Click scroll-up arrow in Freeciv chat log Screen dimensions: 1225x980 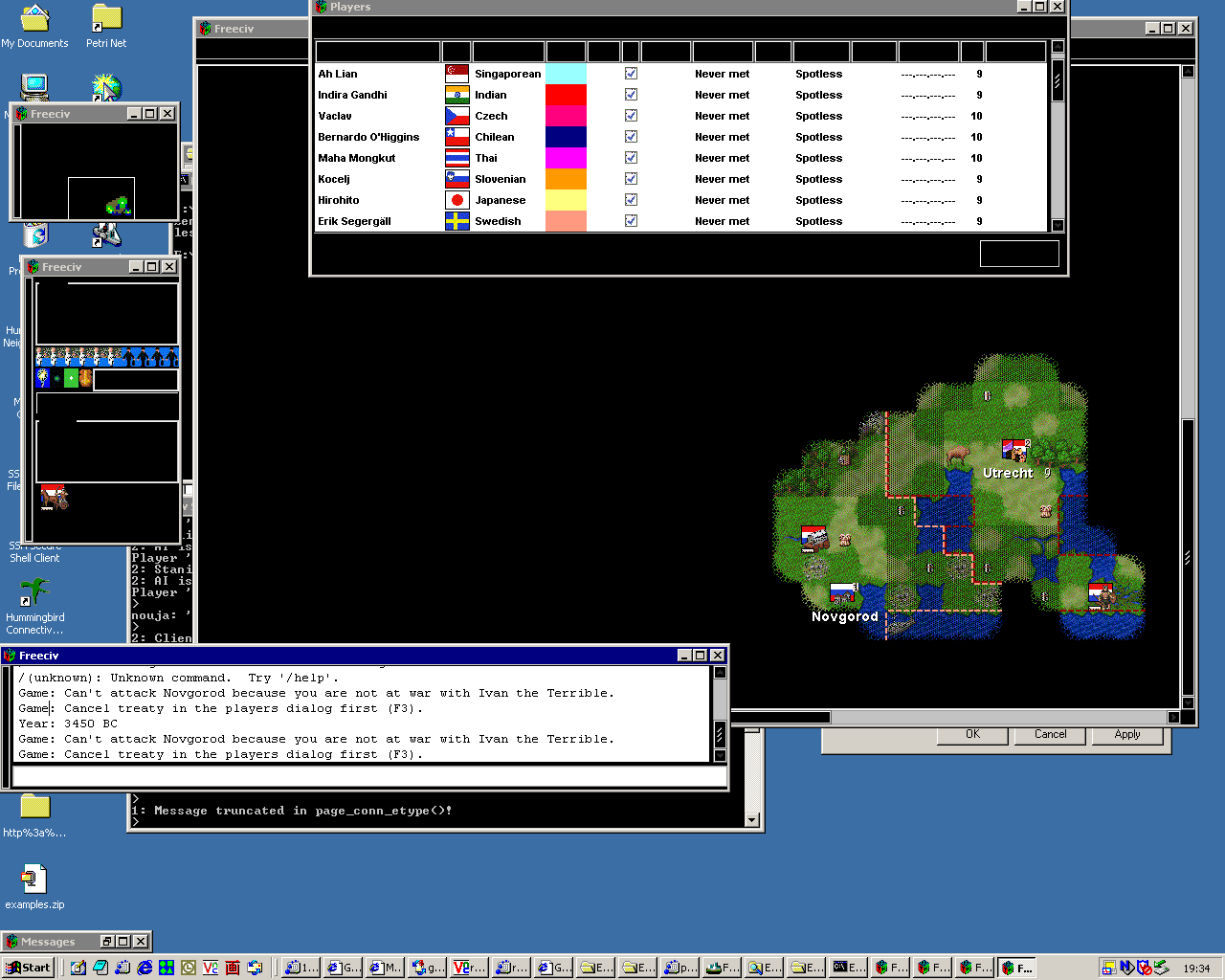(720, 673)
